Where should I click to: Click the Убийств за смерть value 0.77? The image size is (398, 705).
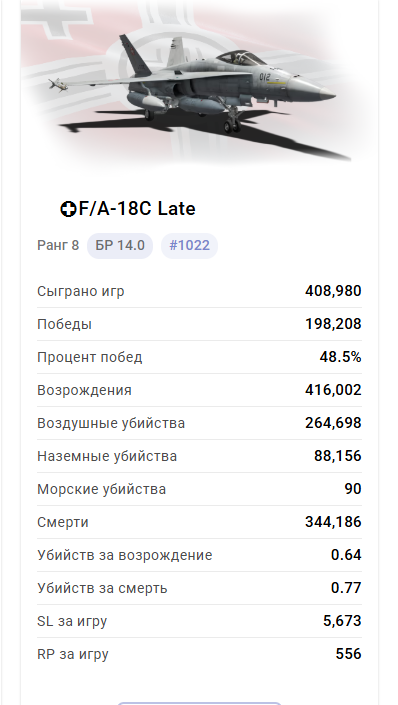(346, 588)
